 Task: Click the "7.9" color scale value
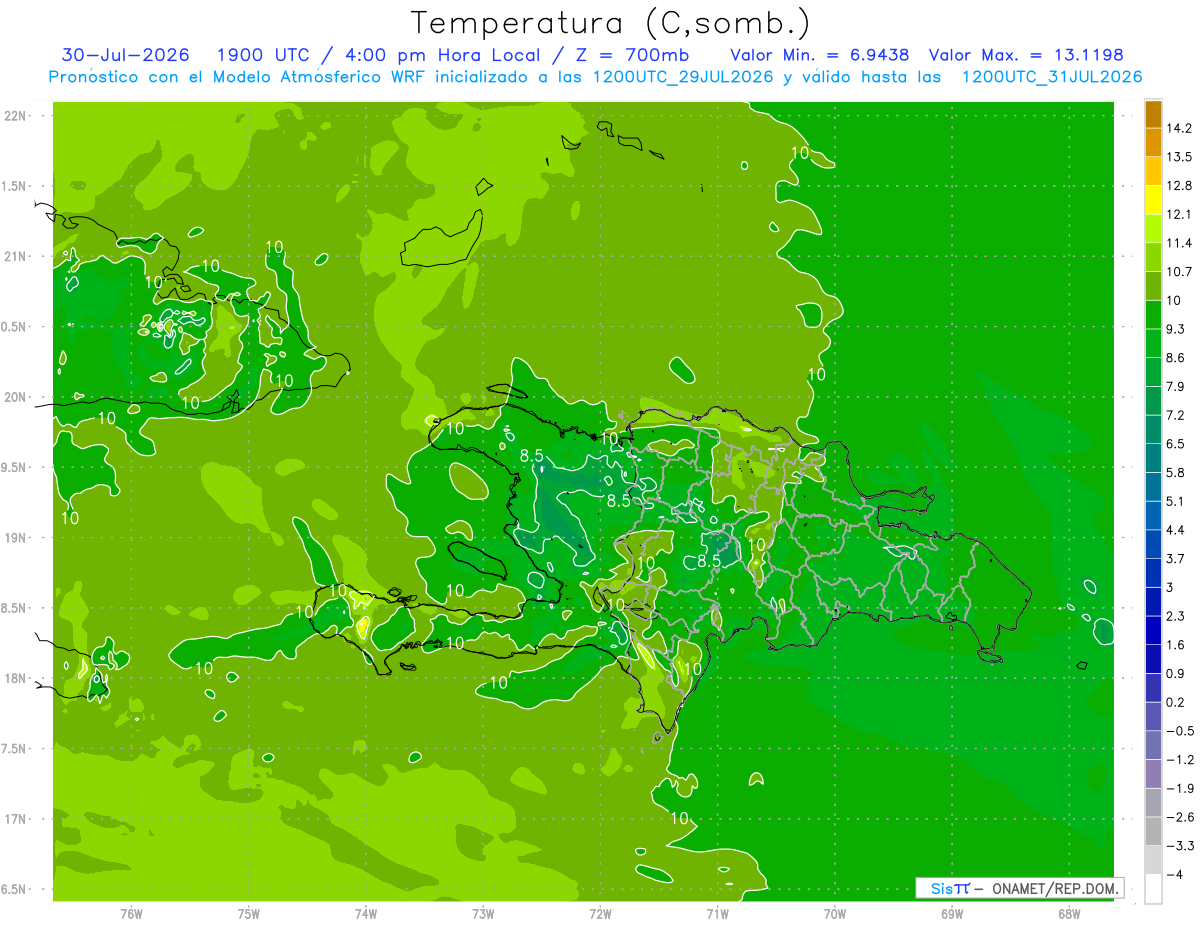pyautogui.click(x=1177, y=386)
